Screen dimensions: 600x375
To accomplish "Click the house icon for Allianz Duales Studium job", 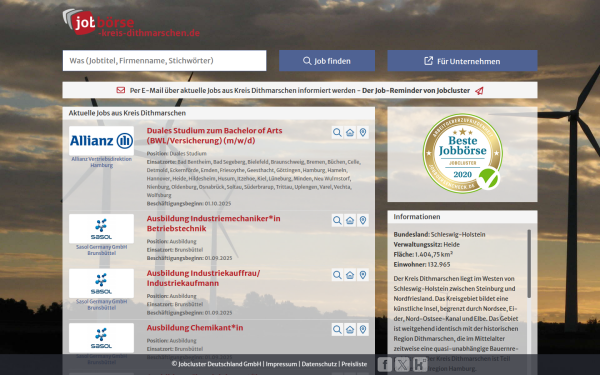I will click(x=350, y=132).
